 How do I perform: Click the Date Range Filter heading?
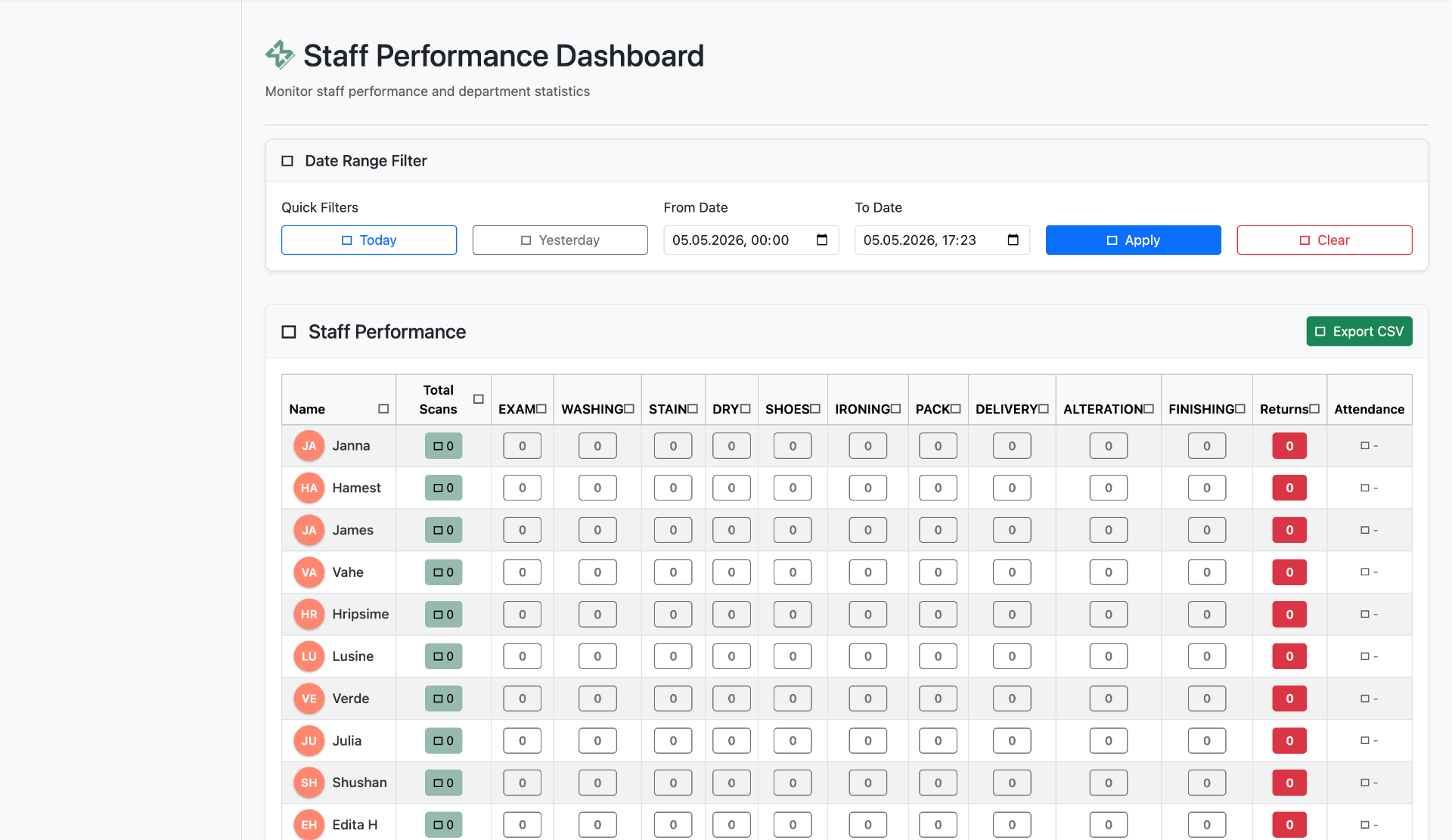click(x=365, y=160)
